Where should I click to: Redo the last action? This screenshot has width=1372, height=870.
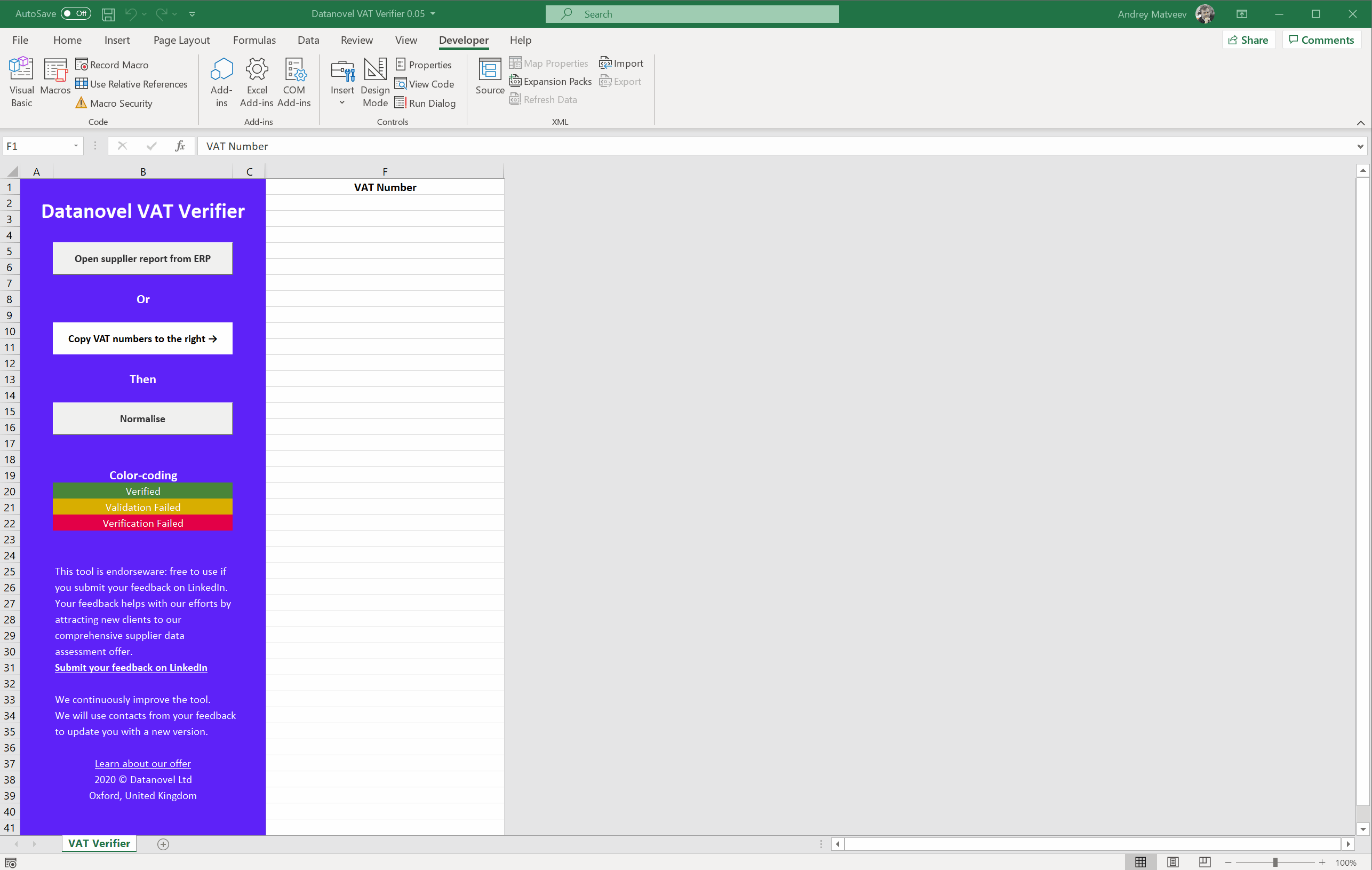pos(162,14)
